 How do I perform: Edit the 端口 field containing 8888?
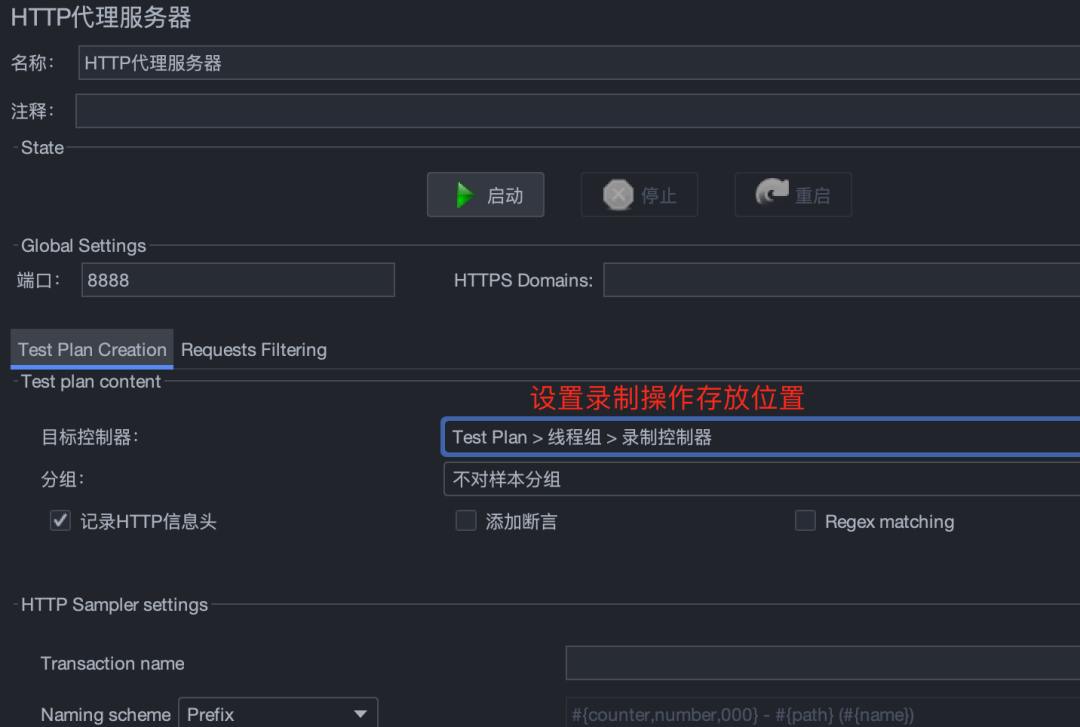point(238,280)
